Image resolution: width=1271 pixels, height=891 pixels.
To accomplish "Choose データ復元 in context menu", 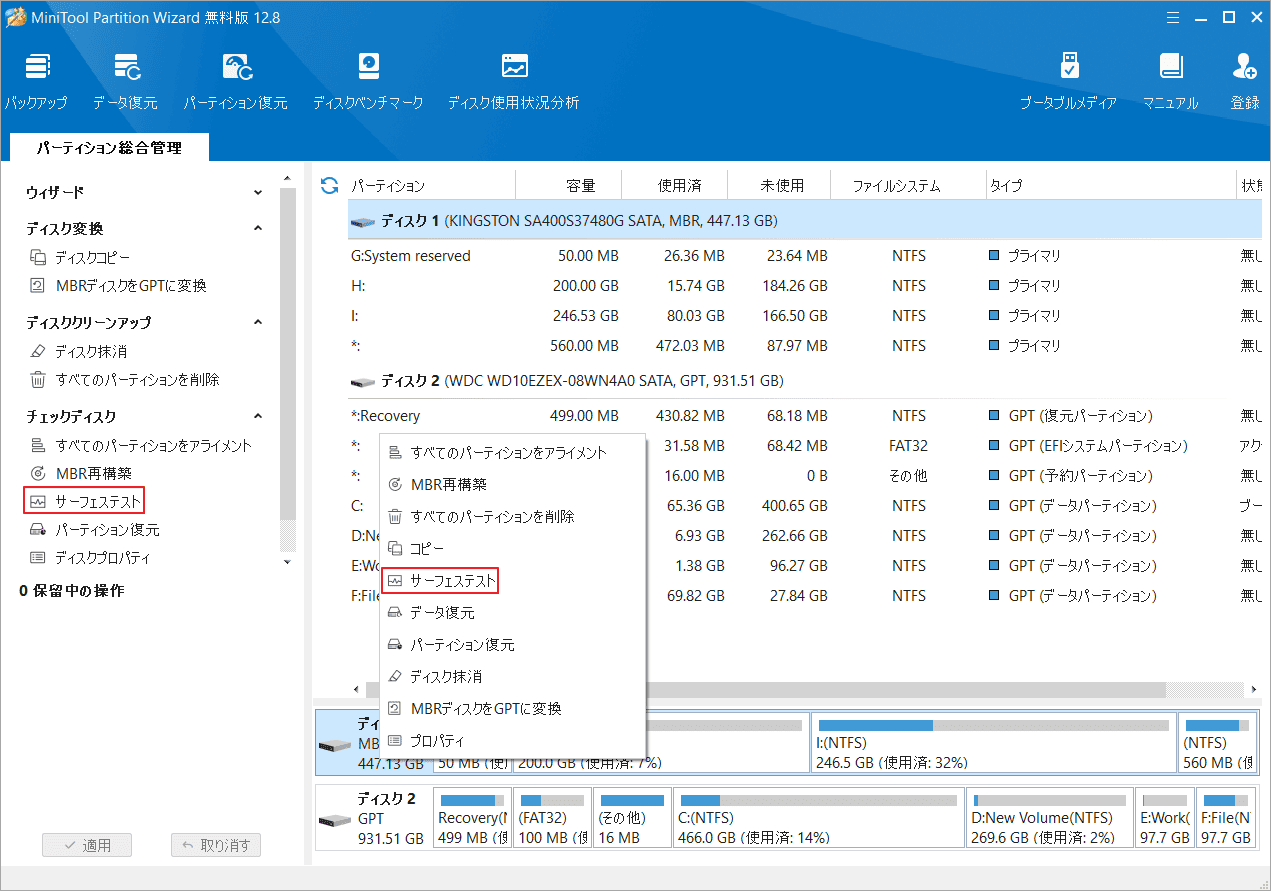I will [x=512, y=613].
